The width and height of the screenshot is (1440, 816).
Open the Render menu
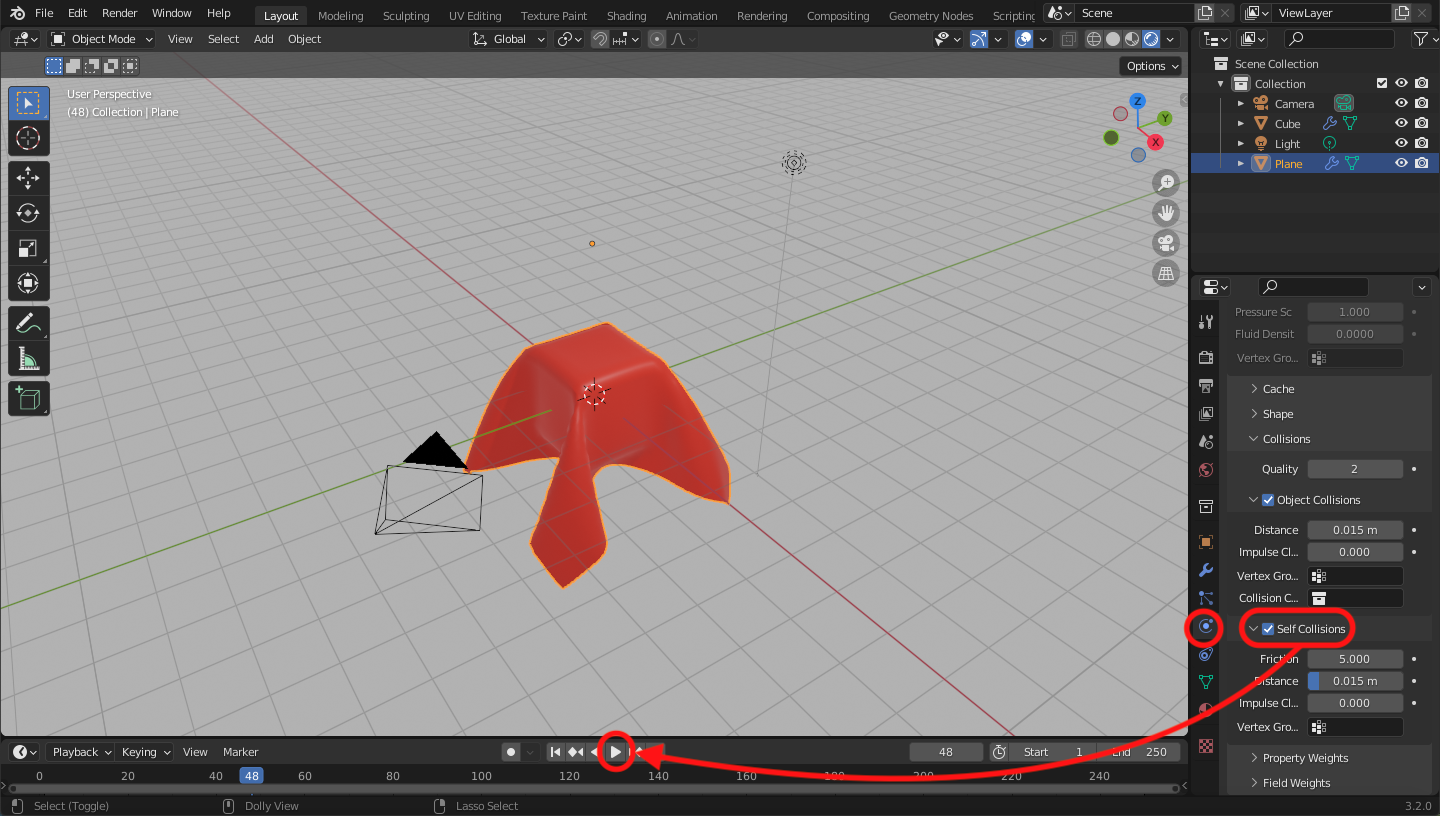(x=119, y=13)
